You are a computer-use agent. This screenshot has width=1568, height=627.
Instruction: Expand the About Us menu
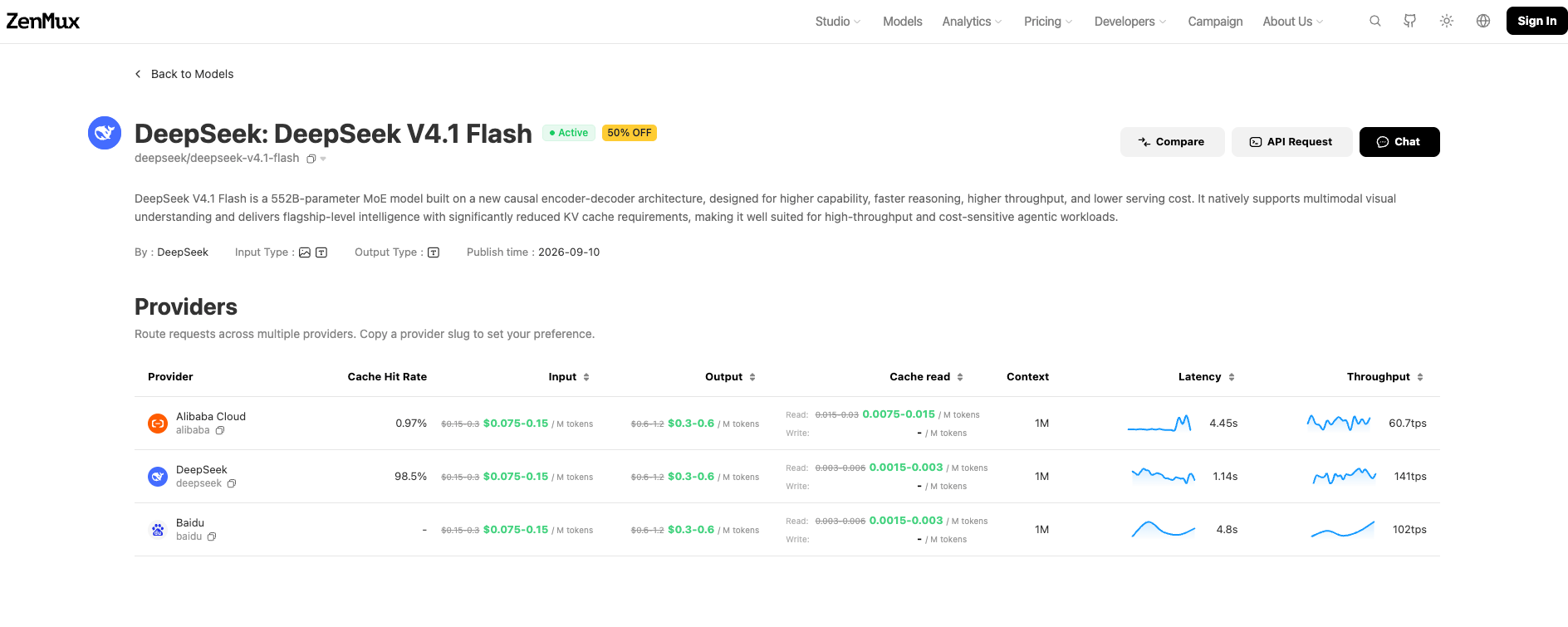[1293, 22]
